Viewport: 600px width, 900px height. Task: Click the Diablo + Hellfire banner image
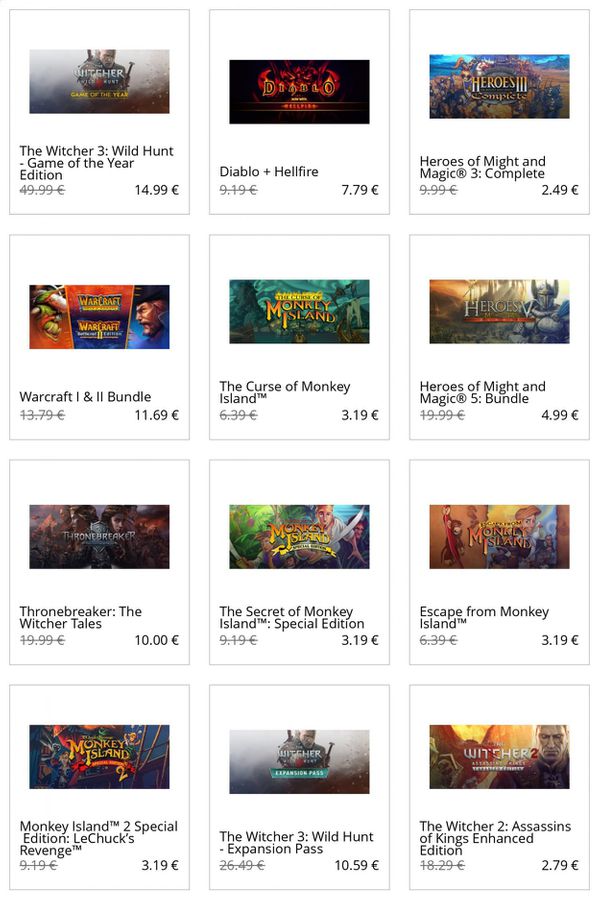(299, 92)
